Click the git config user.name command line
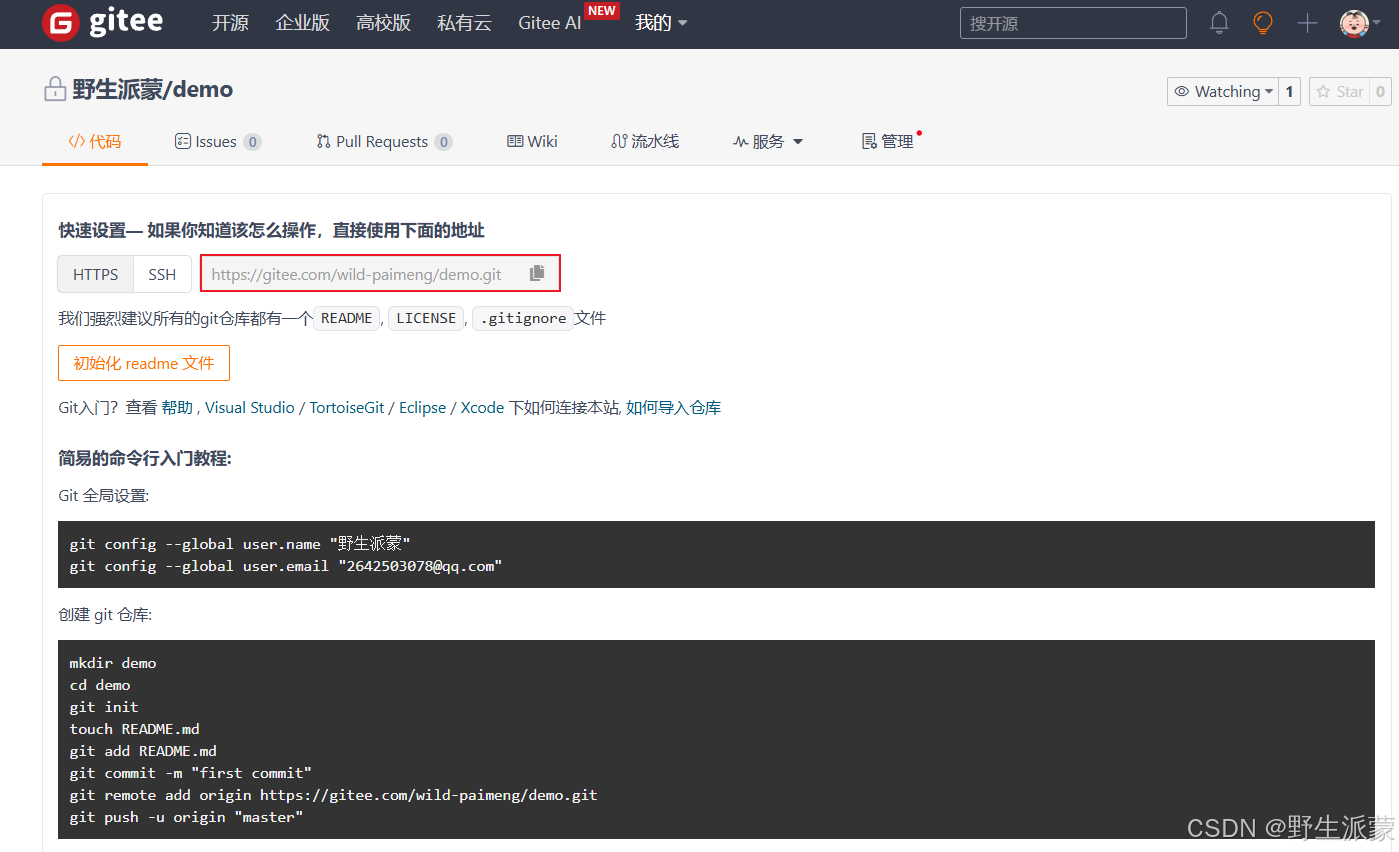1399x852 pixels. [x=240, y=544]
